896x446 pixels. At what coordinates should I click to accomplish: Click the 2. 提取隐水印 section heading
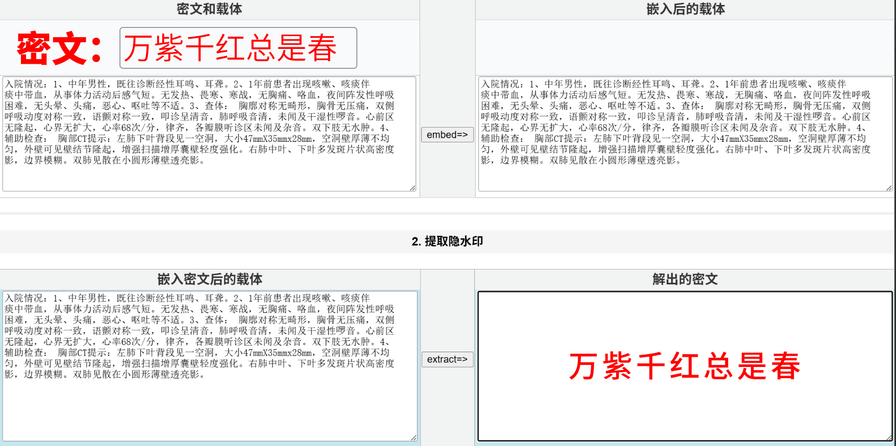coord(447,241)
